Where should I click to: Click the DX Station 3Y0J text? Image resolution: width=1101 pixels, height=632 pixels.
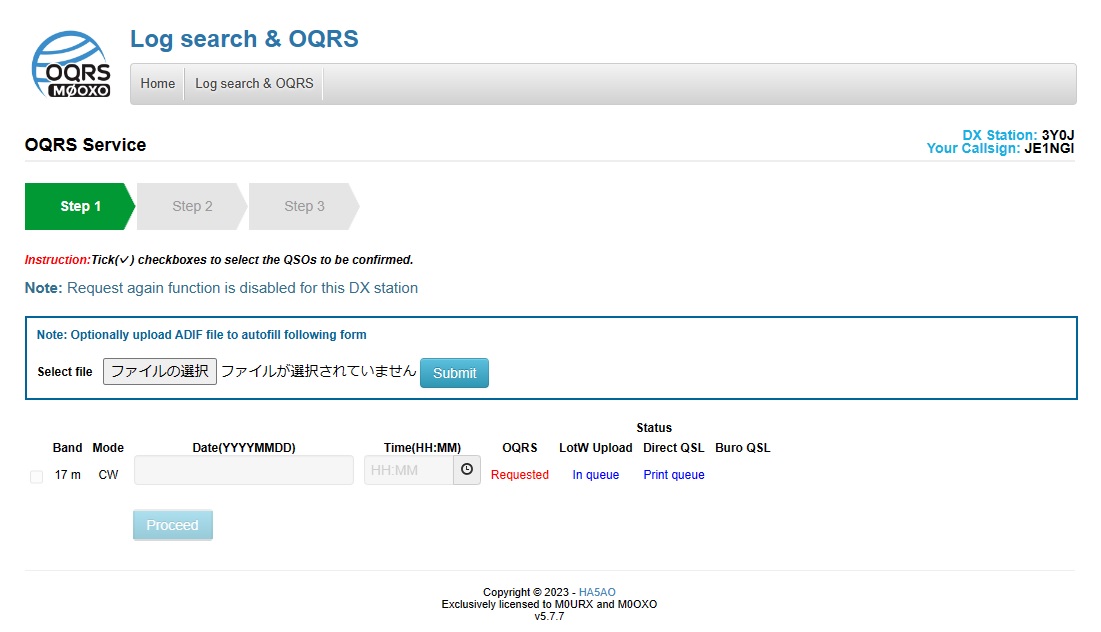point(1018,135)
